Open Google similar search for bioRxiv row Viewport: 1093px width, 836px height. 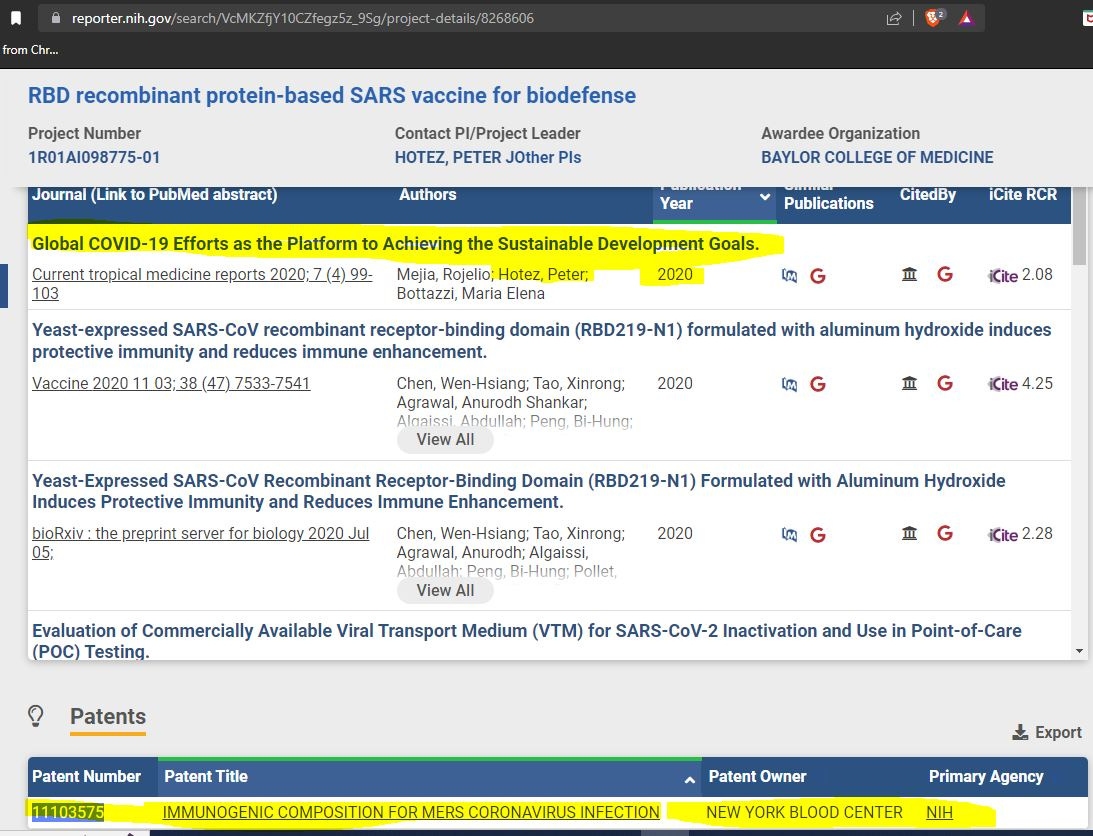[818, 535]
